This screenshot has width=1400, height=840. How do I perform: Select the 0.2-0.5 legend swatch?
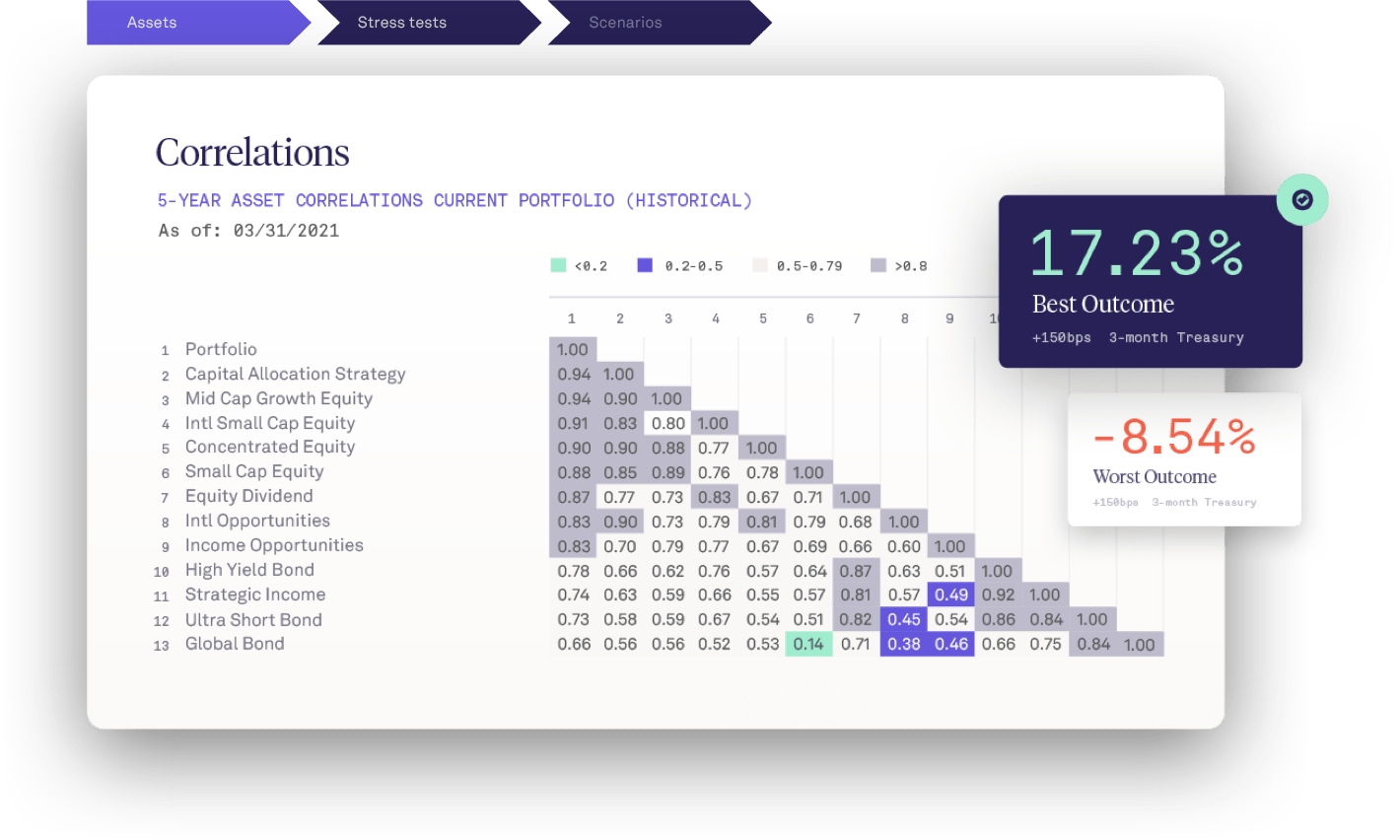pos(645,265)
